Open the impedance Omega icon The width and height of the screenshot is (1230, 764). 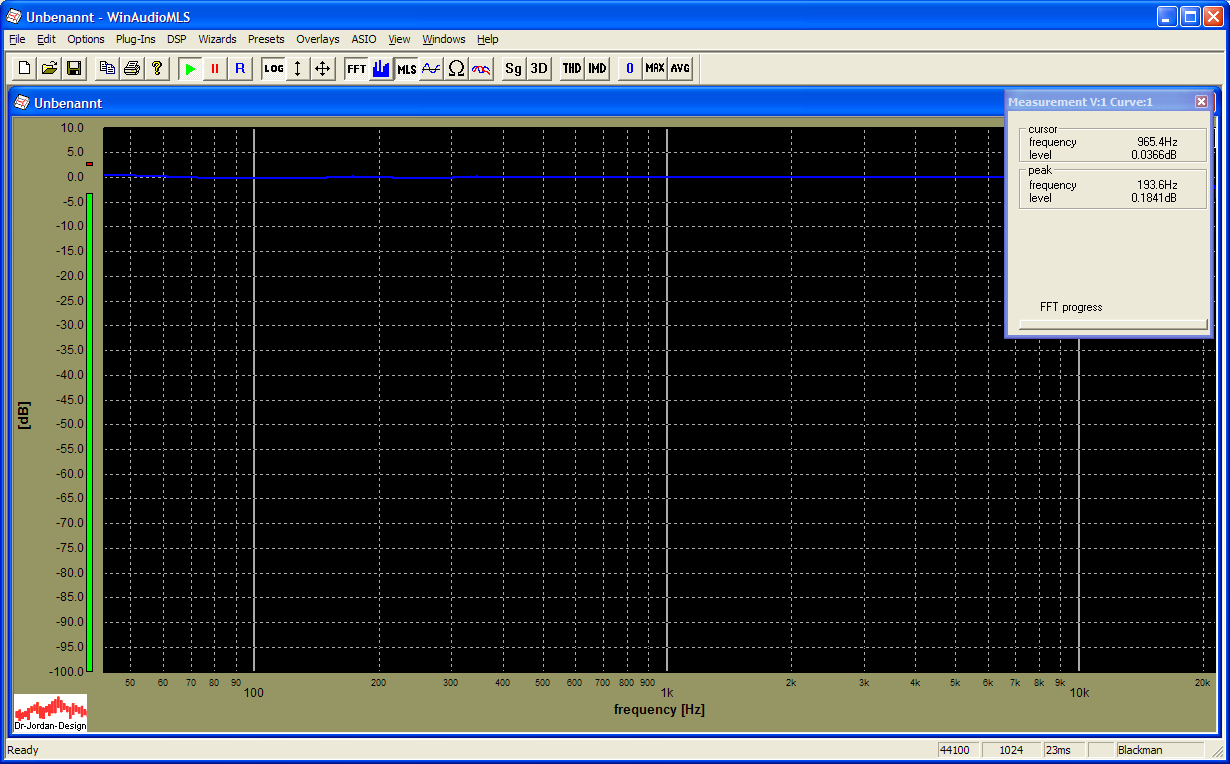(456, 69)
